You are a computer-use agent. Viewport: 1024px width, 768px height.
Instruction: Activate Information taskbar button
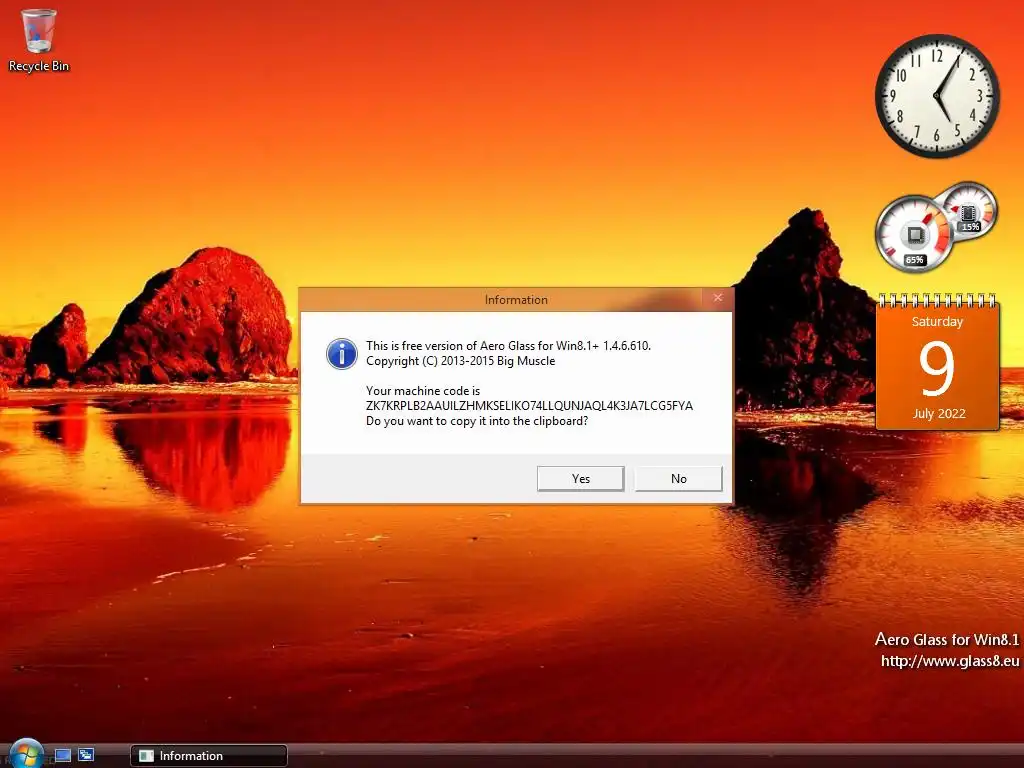pos(209,756)
